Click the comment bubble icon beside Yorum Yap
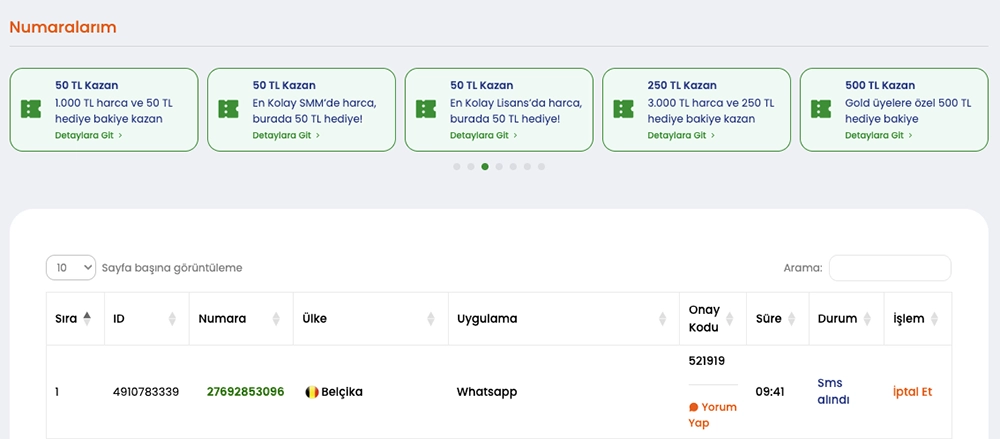This screenshot has width=1000, height=439. coord(694,408)
